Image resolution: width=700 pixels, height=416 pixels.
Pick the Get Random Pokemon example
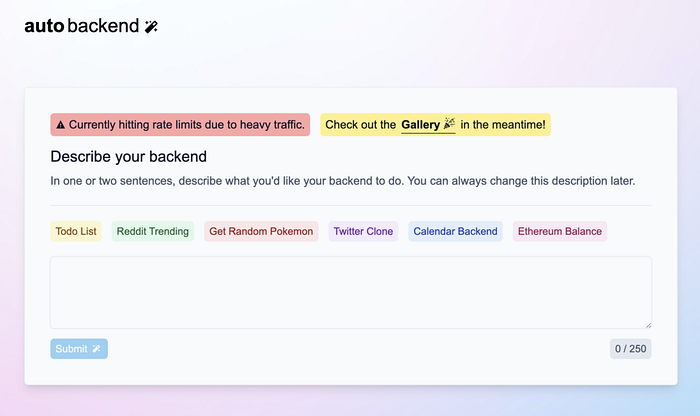[x=261, y=231]
